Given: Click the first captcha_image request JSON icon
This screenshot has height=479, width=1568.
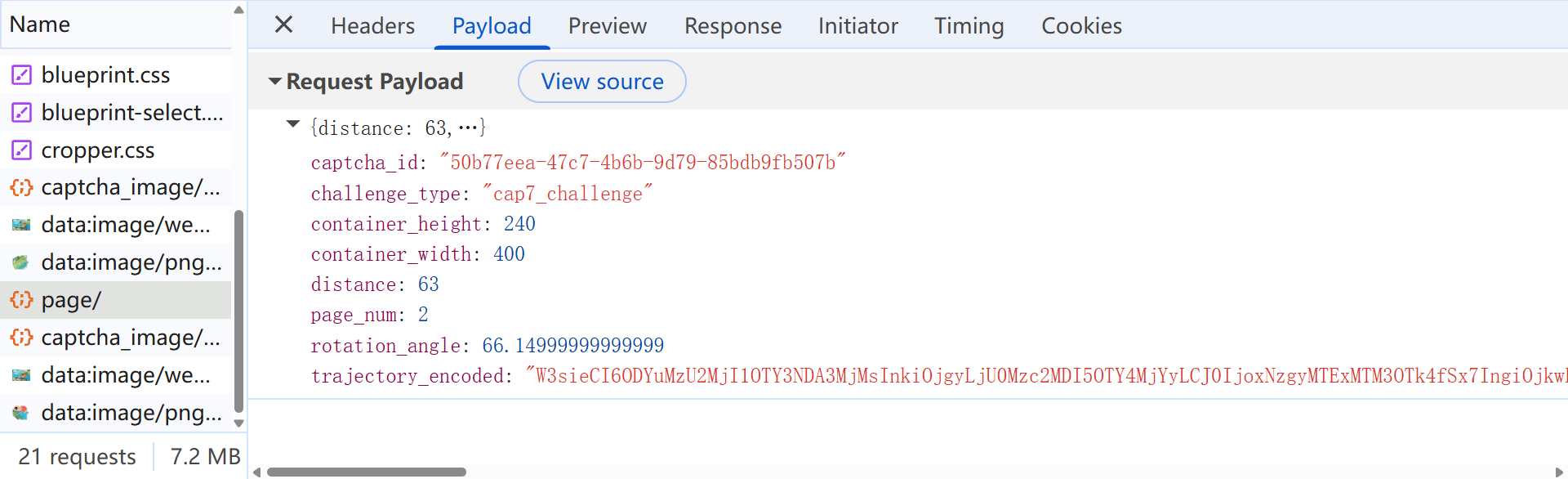Looking at the screenshot, I should point(21,188).
